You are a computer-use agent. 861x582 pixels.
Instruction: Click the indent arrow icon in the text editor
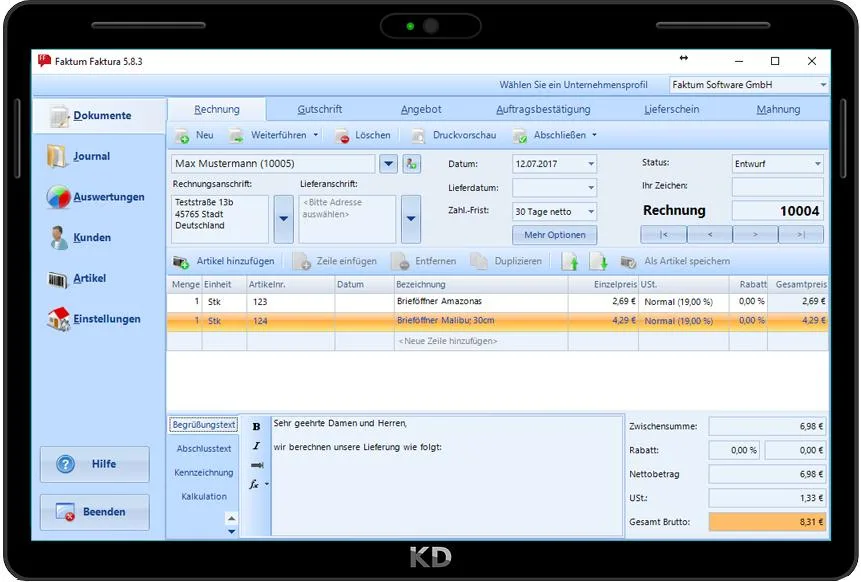pos(256,465)
